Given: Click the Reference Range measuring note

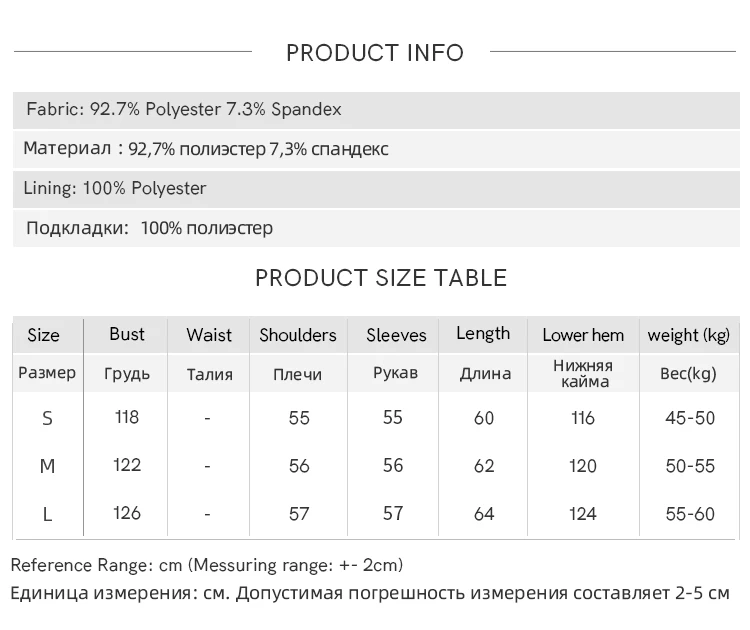Looking at the screenshot, I should [x=207, y=565].
